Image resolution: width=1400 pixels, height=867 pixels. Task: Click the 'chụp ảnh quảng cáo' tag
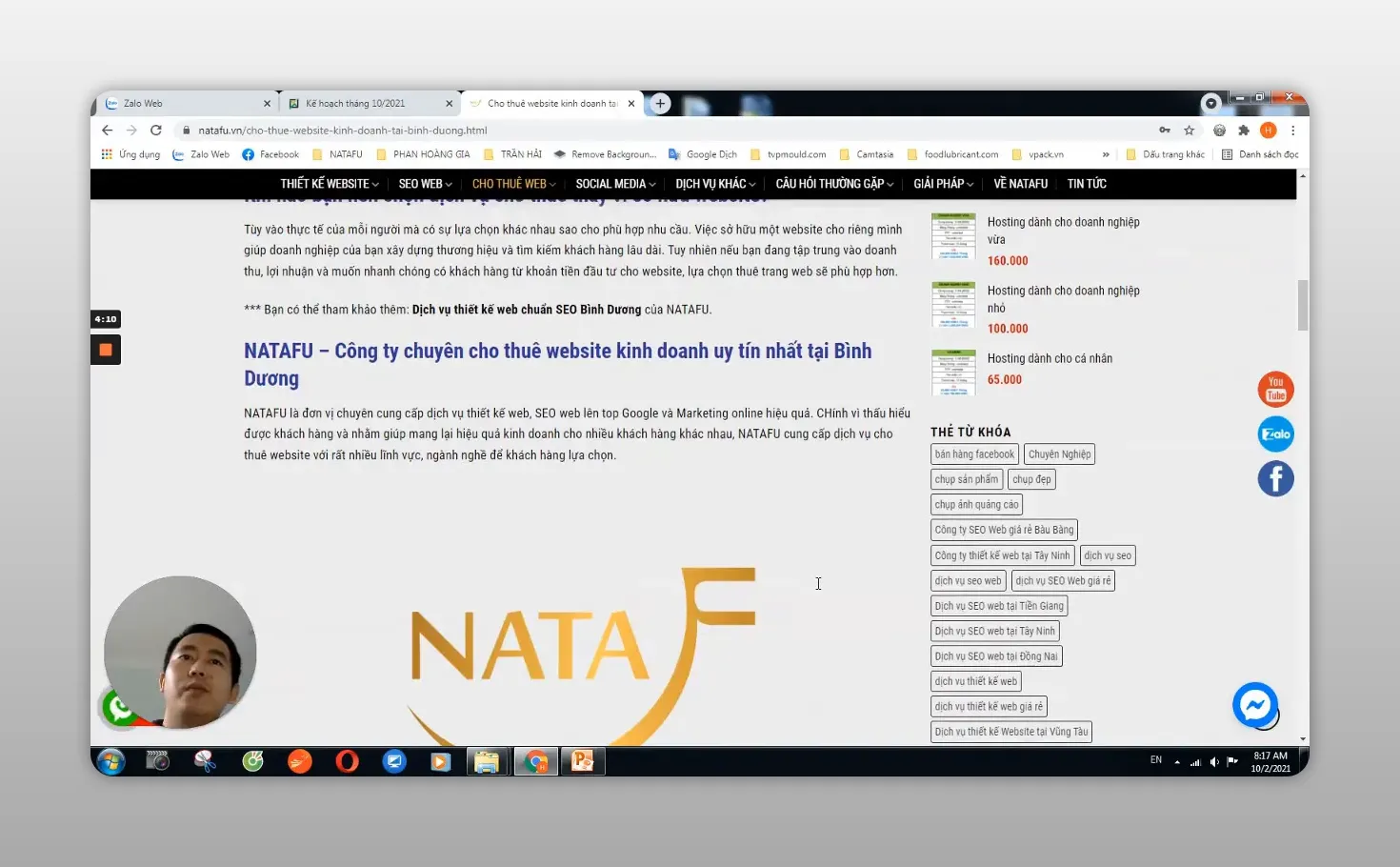[976, 505]
